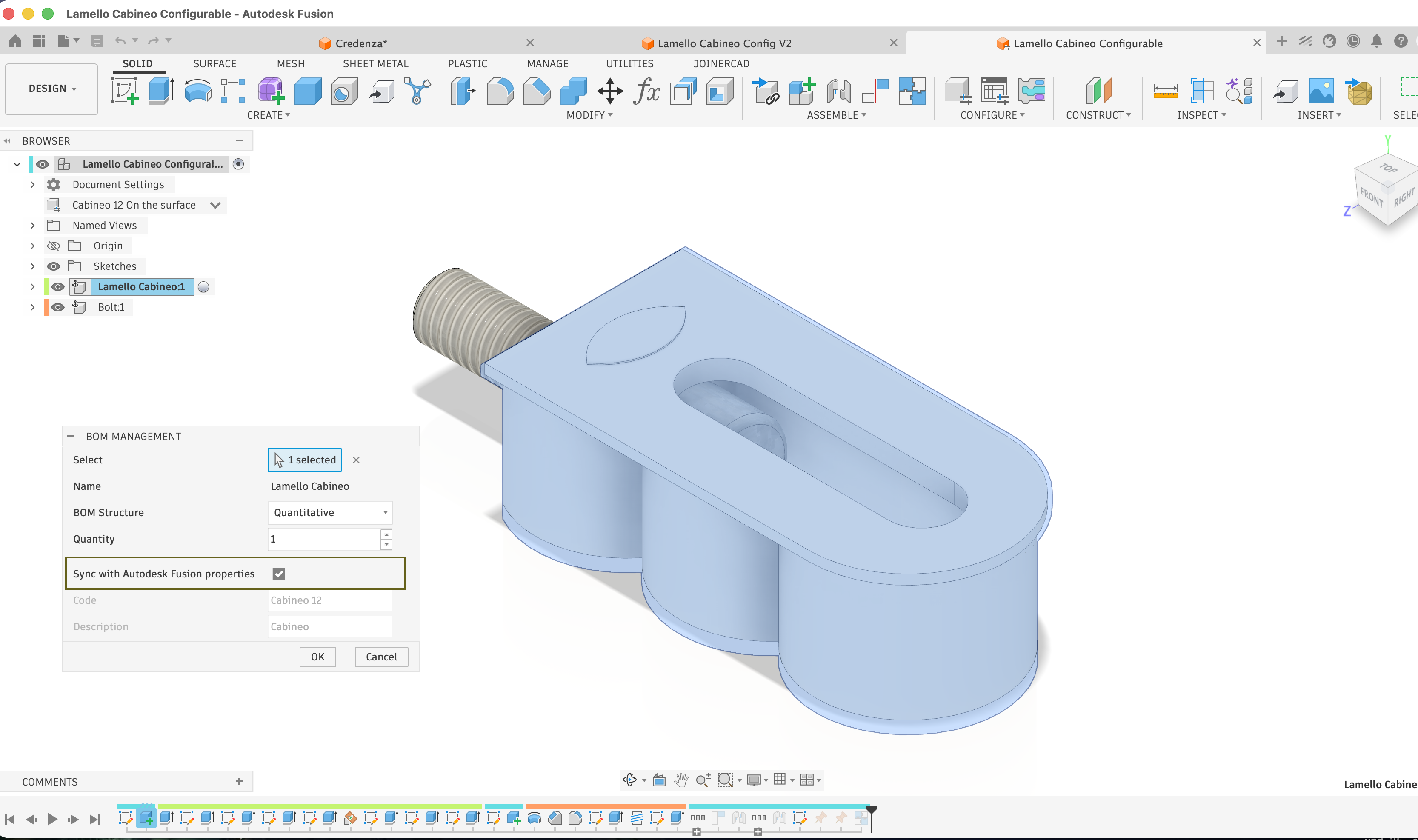
Task: Switch to the SURFACE tab
Action: (214, 64)
